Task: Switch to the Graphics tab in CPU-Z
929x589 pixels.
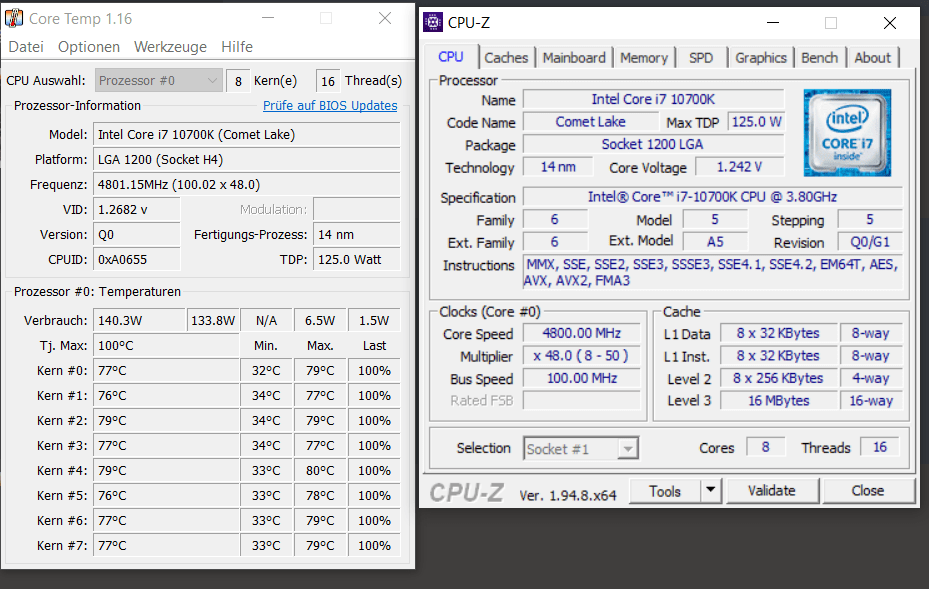Action: [x=761, y=58]
